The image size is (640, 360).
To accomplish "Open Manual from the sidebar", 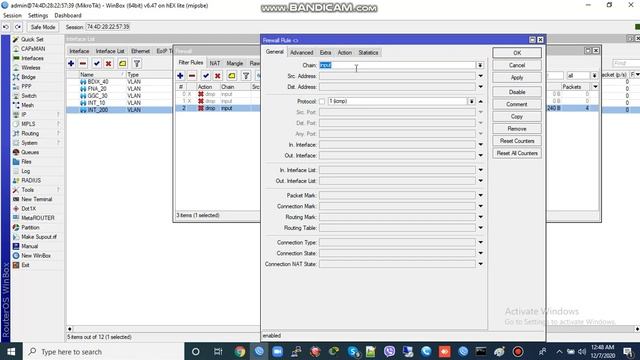I will coord(29,246).
